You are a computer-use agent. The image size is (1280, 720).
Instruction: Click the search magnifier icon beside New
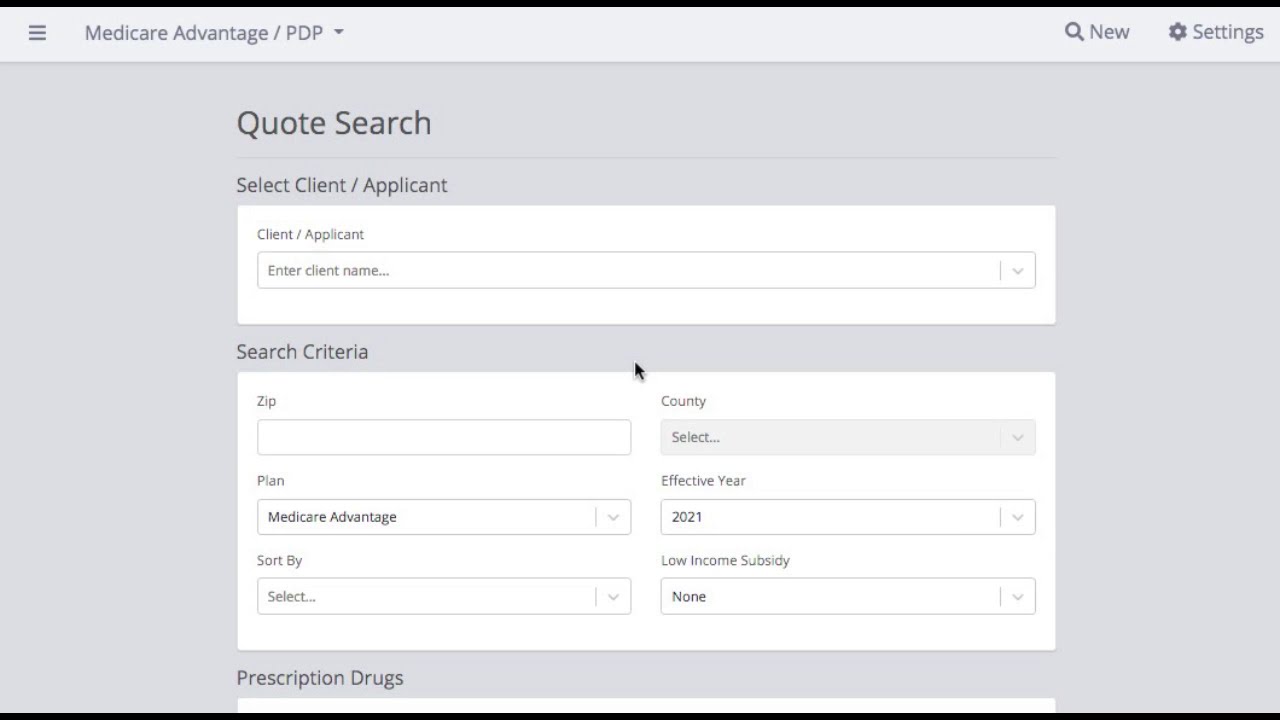(x=1074, y=32)
